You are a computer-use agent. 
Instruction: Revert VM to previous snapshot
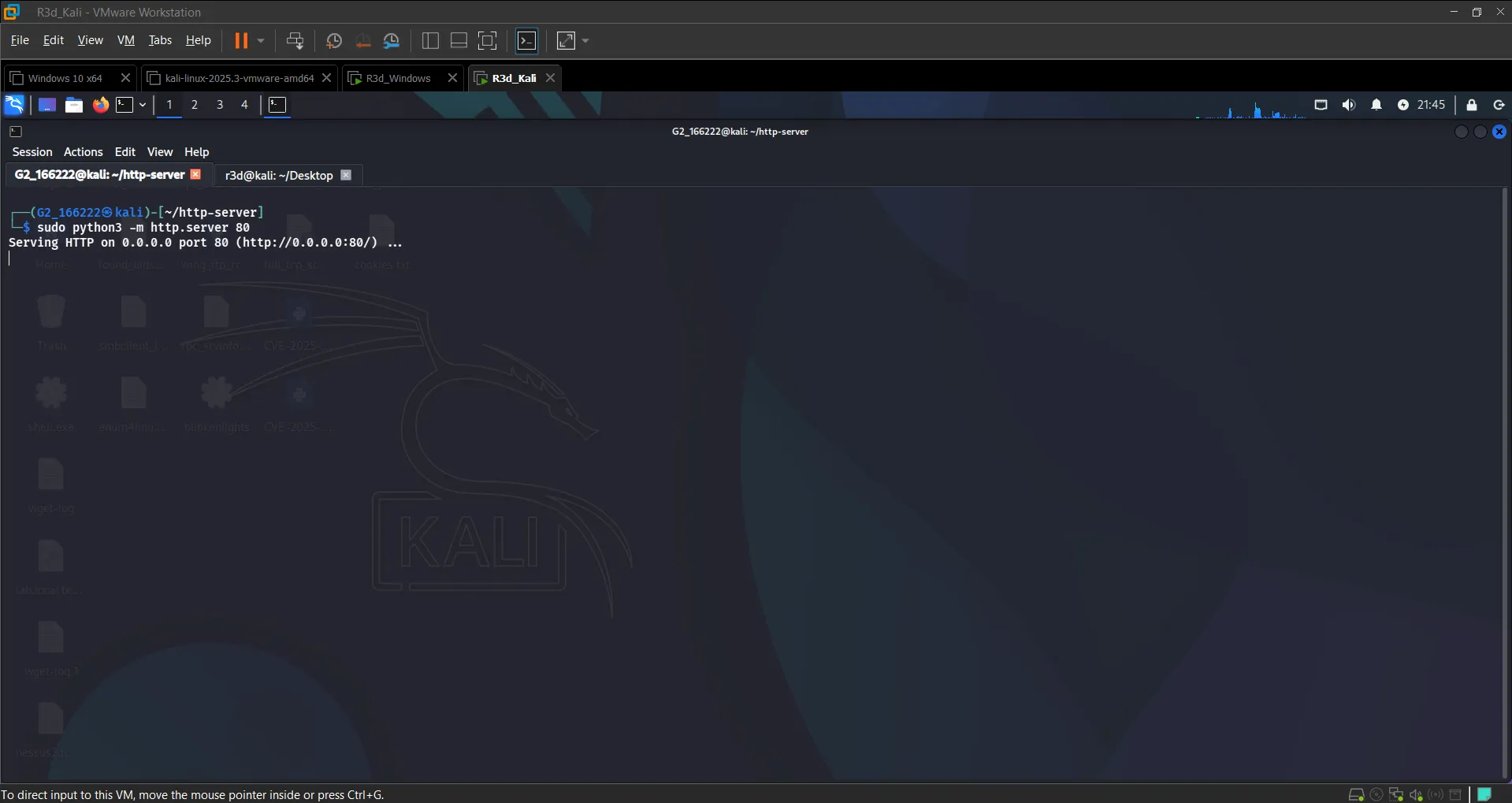pos(362,41)
